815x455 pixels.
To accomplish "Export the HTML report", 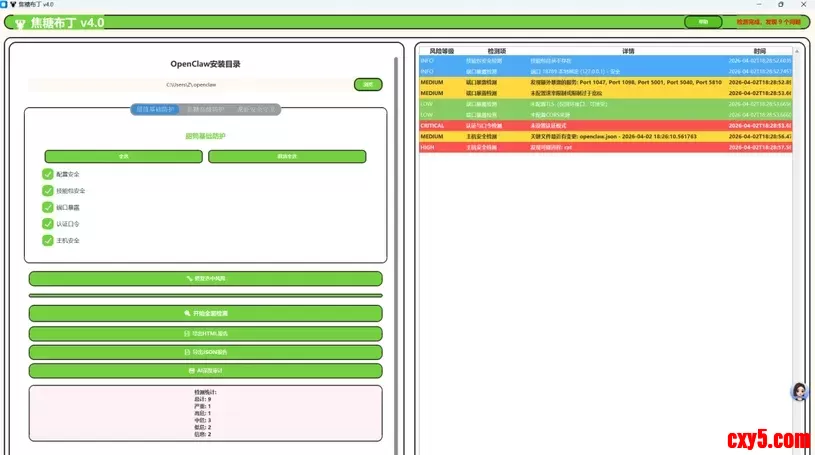I will pyautogui.click(x=205, y=333).
